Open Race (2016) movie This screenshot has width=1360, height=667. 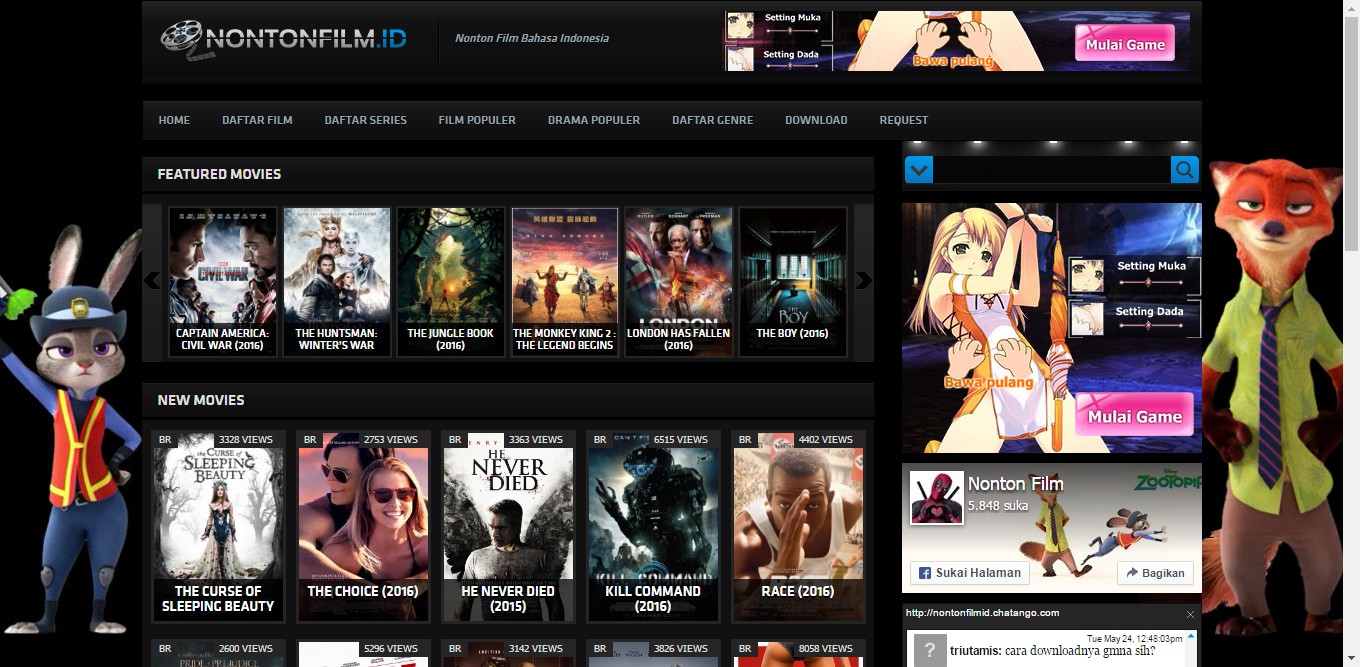[x=798, y=527]
